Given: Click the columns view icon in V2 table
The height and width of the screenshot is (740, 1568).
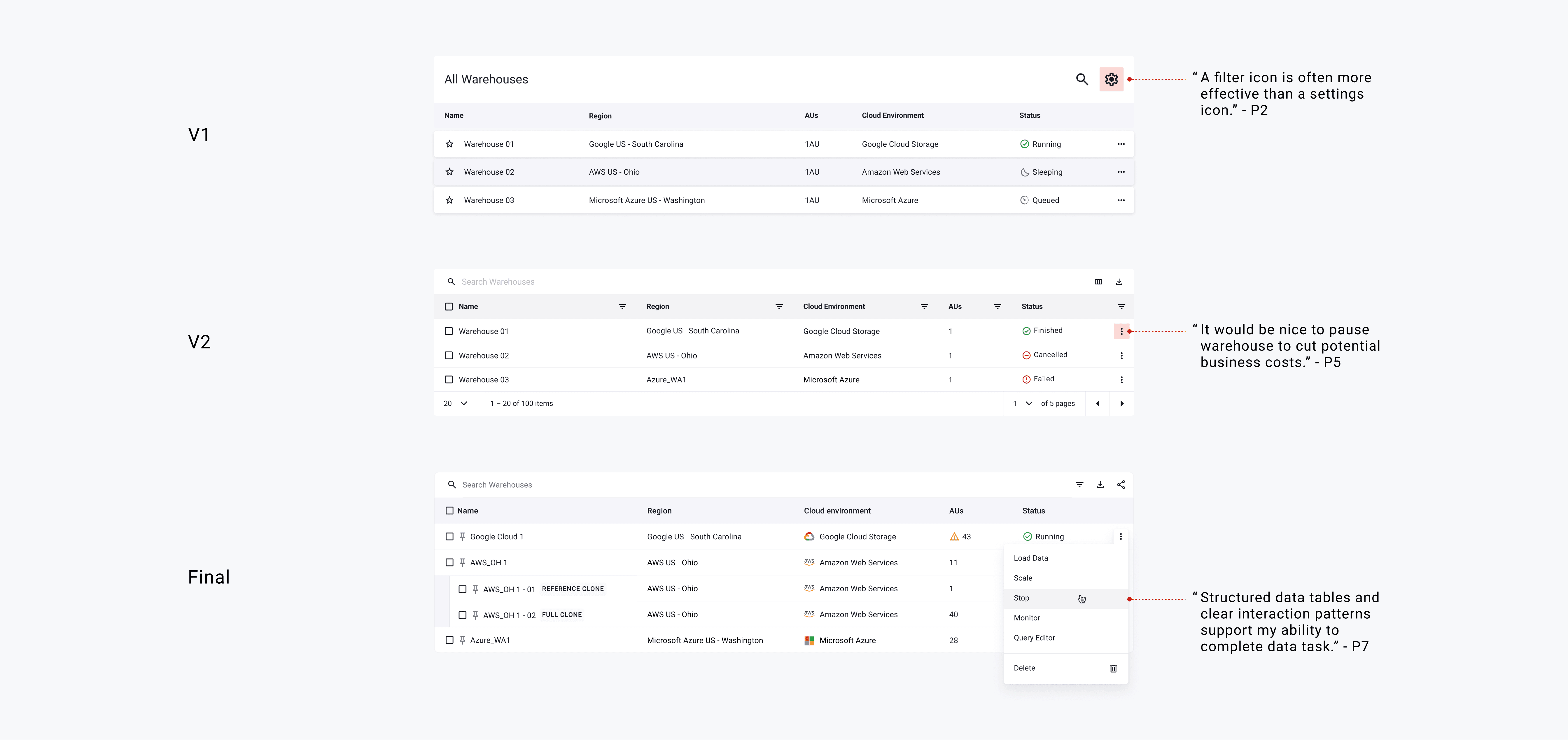Looking at the screenshot, I should [x=1098, y=282].
